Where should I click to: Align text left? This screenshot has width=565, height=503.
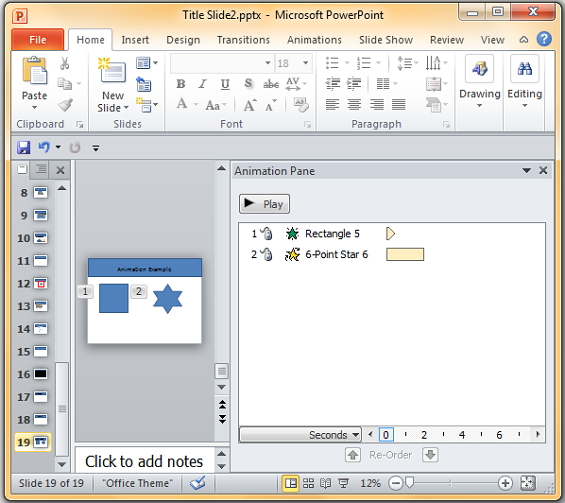point(332,104)
